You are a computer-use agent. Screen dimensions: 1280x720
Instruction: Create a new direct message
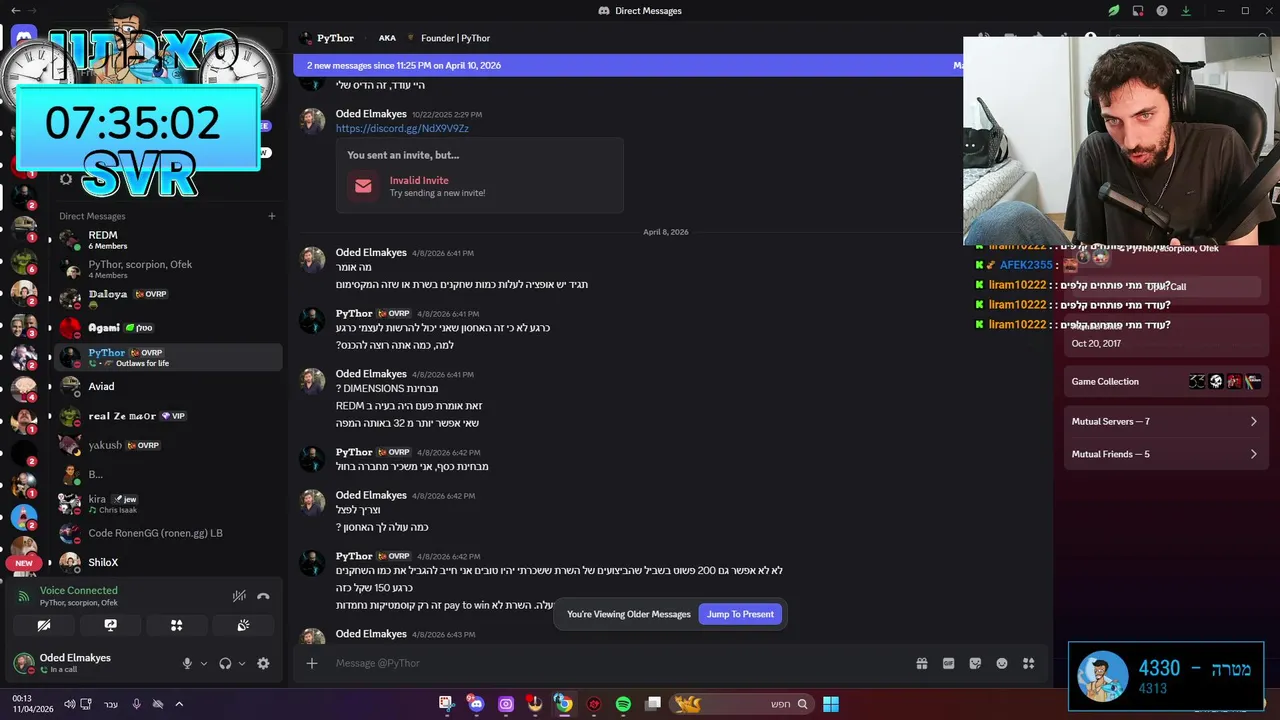271,216
